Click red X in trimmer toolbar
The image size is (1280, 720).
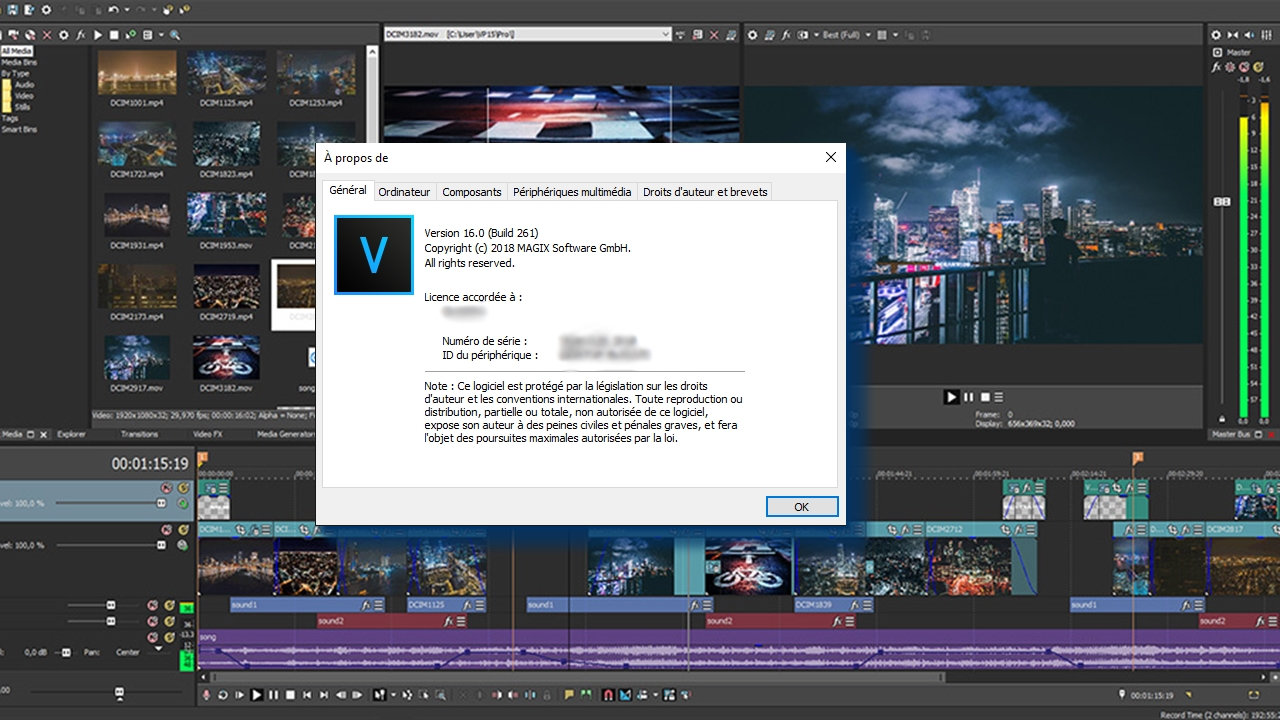pos(714,34)
